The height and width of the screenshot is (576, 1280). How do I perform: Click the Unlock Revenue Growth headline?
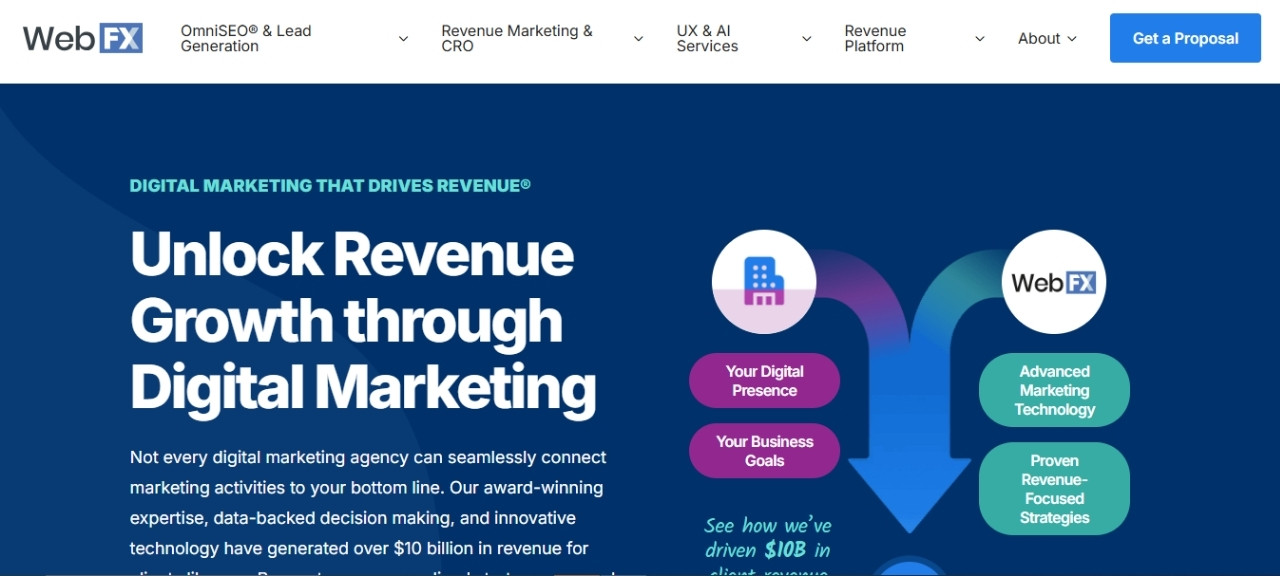pyautogui.click(x=363, y=321)
